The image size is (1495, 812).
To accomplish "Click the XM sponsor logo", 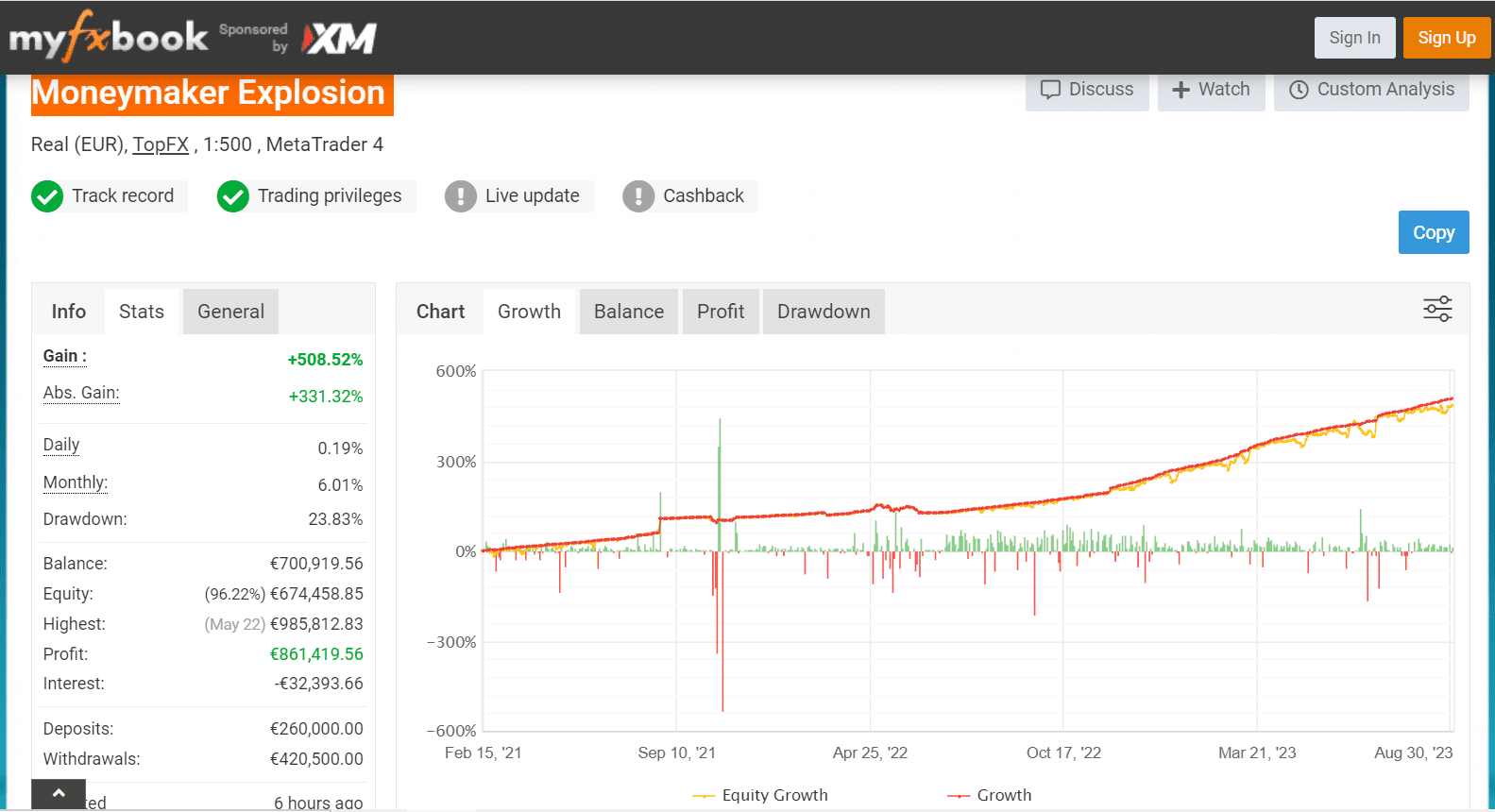I will [339, 39].
